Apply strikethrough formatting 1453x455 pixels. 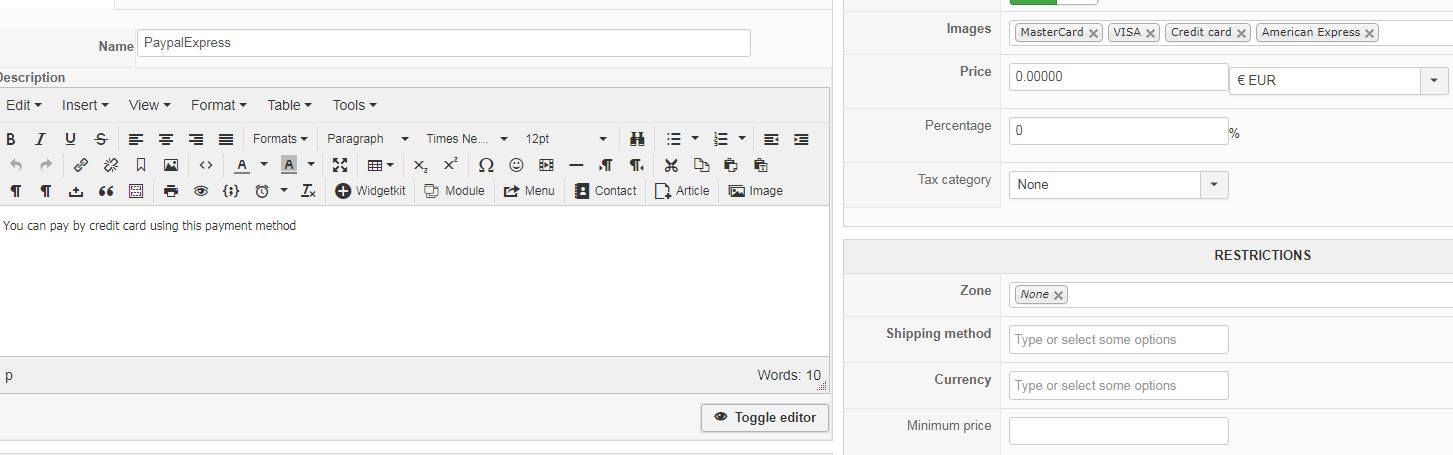101,139
